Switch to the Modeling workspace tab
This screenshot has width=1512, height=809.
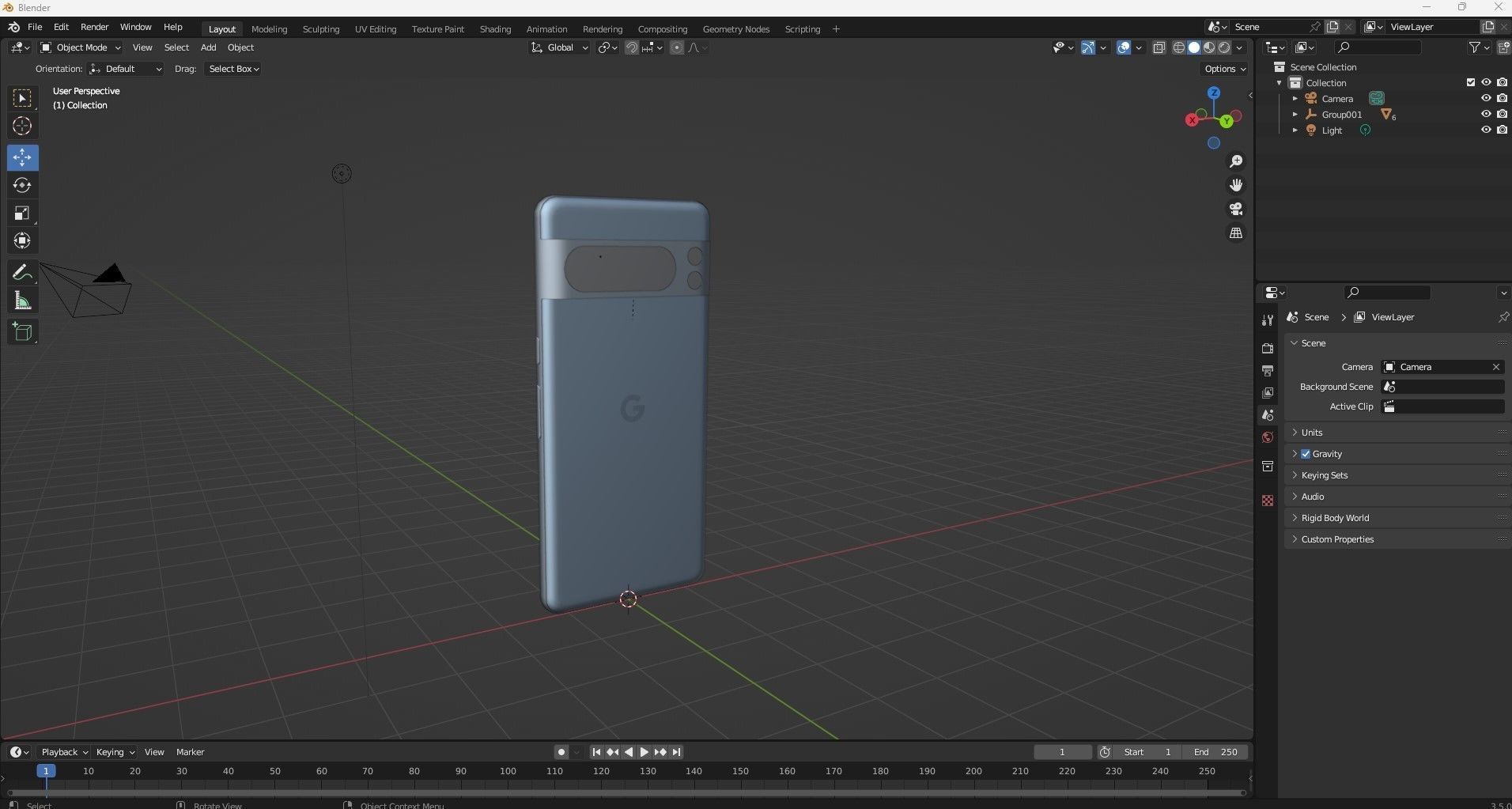coord(269,29)
